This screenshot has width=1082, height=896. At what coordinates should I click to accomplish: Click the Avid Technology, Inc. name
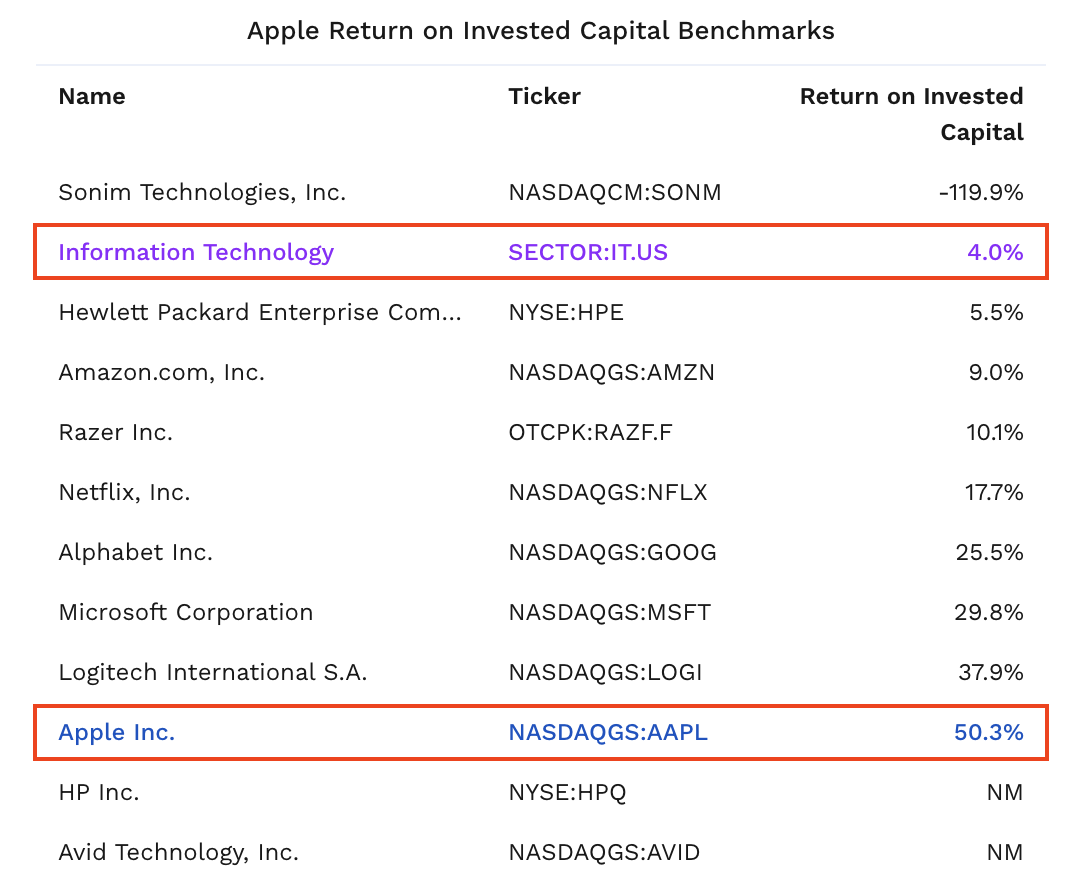pos(179,852)
